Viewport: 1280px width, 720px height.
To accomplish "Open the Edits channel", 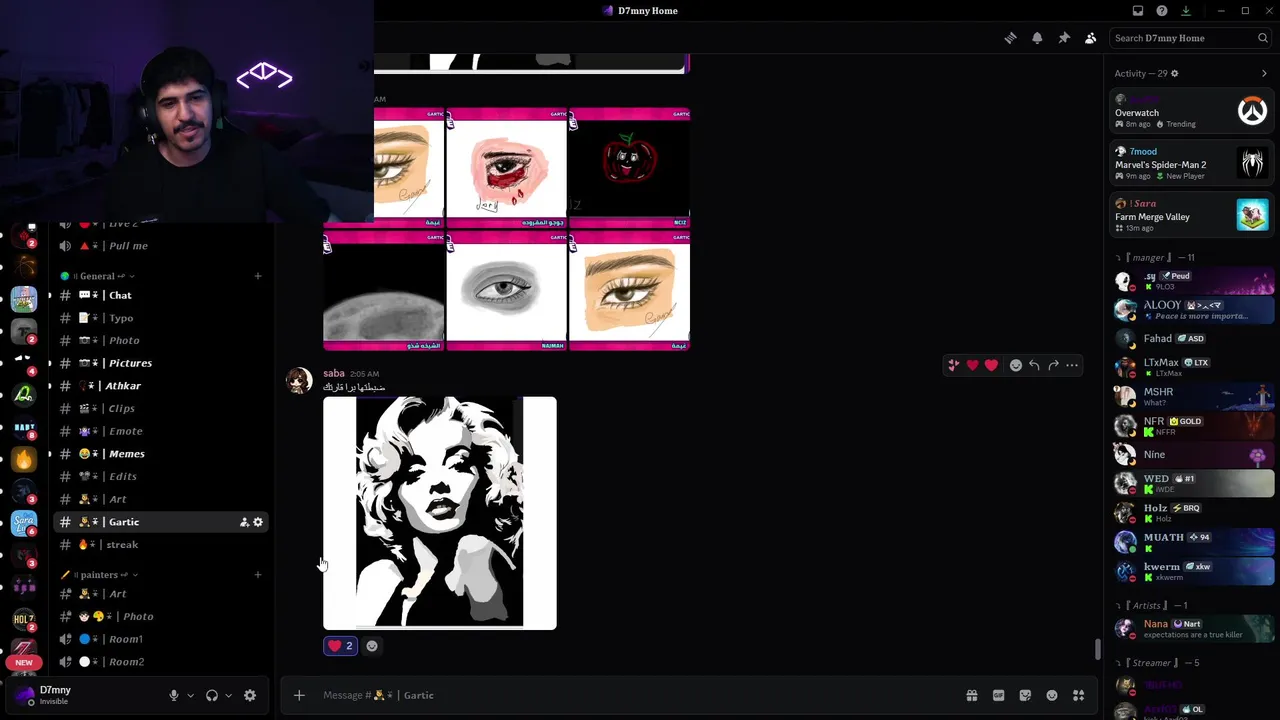I will pyautogui.click(x=160, y=477).
